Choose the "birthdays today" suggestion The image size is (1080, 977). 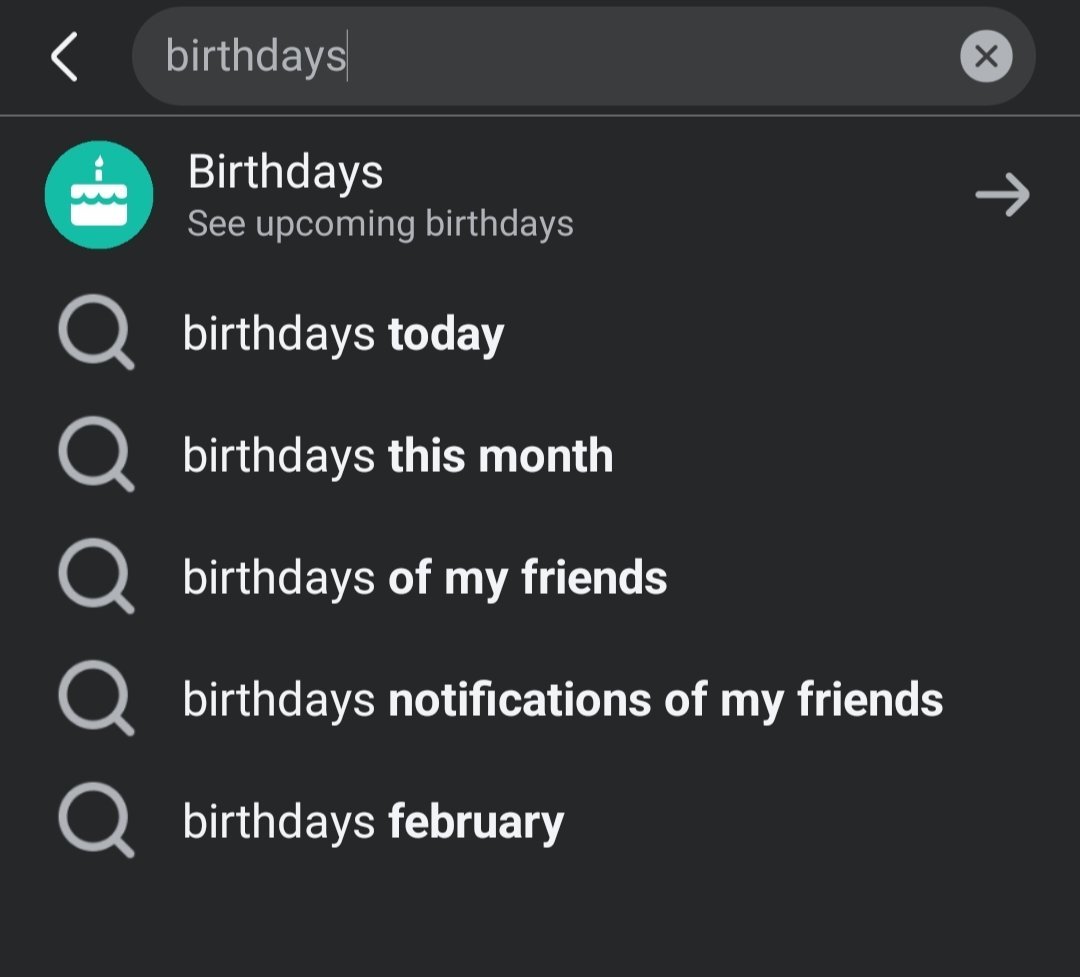(x=343, y=335)
